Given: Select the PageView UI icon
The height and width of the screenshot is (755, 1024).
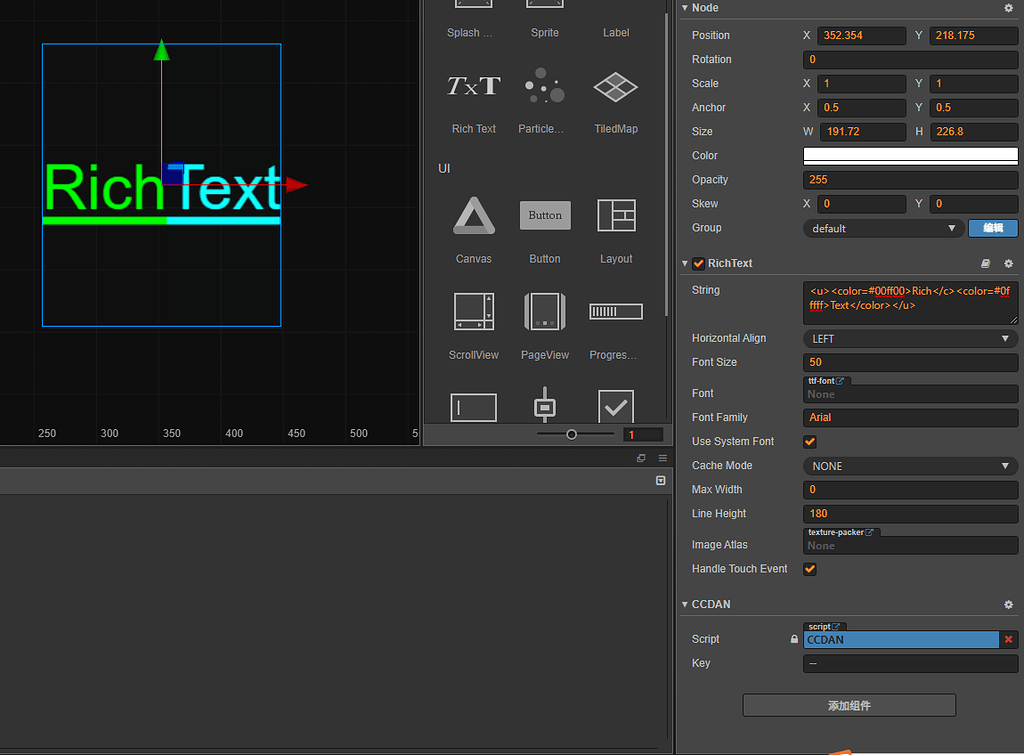Looking at the screenshot, I should (544, 311).
